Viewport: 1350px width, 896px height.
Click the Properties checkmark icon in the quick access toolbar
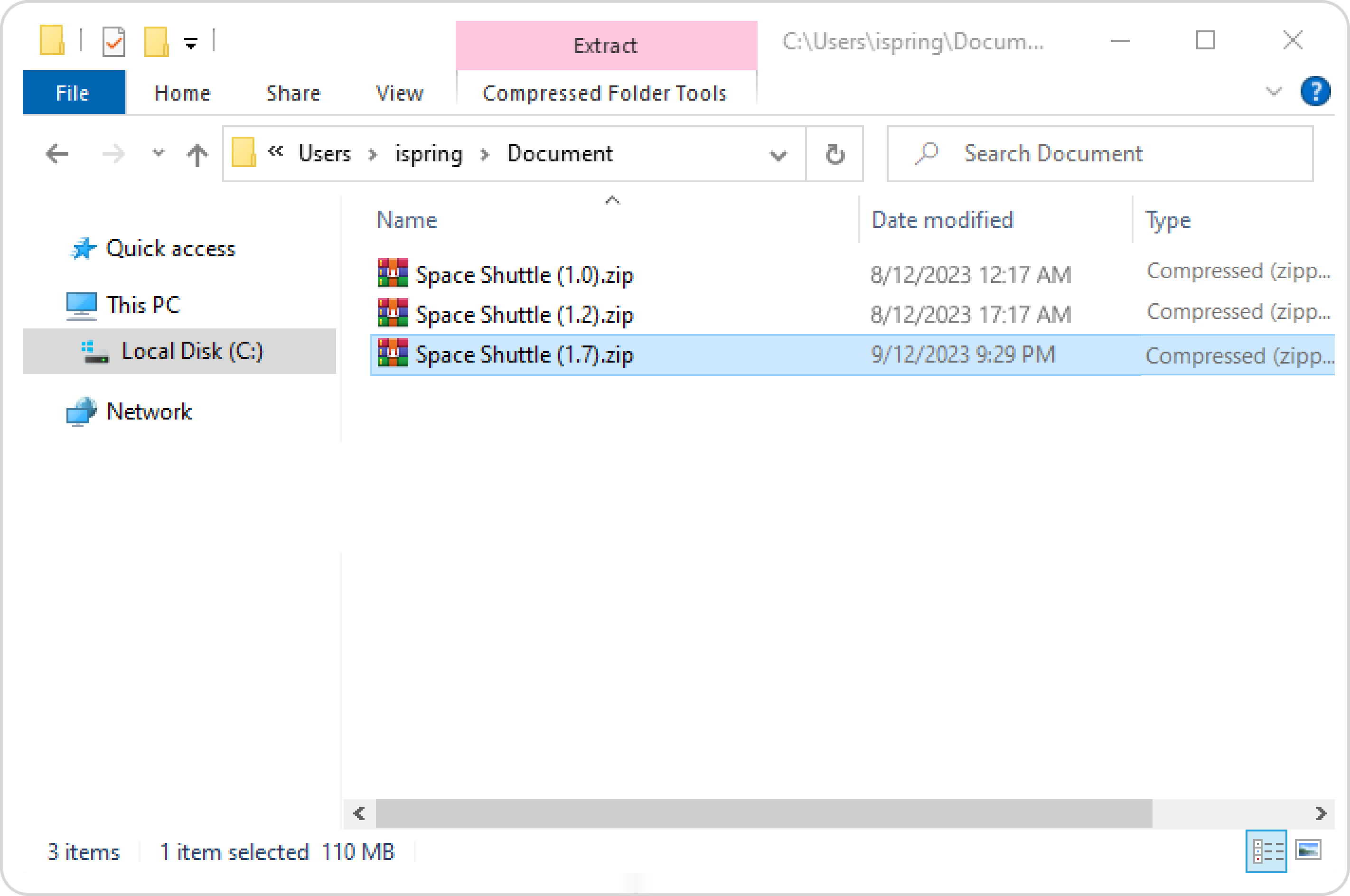(114, 42)
